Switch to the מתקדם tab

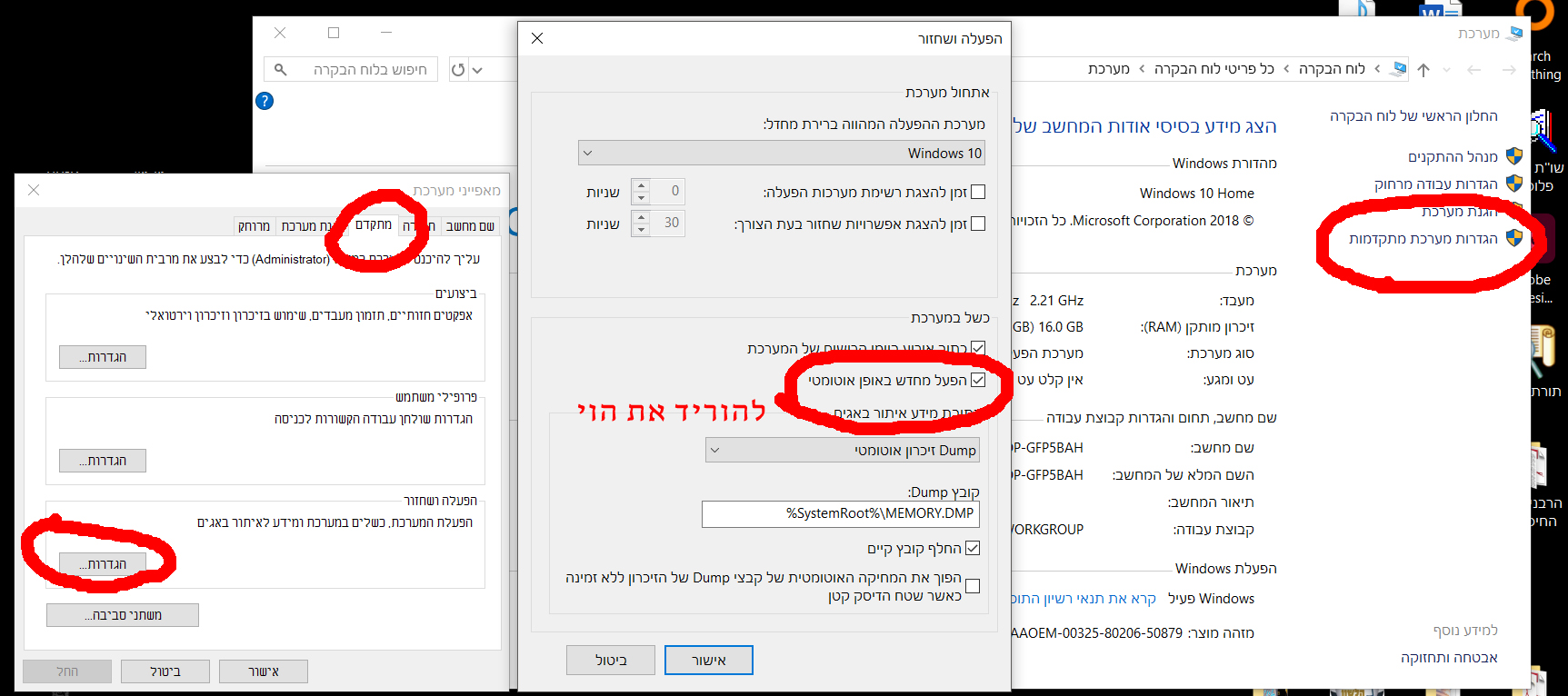click(374, 224)
